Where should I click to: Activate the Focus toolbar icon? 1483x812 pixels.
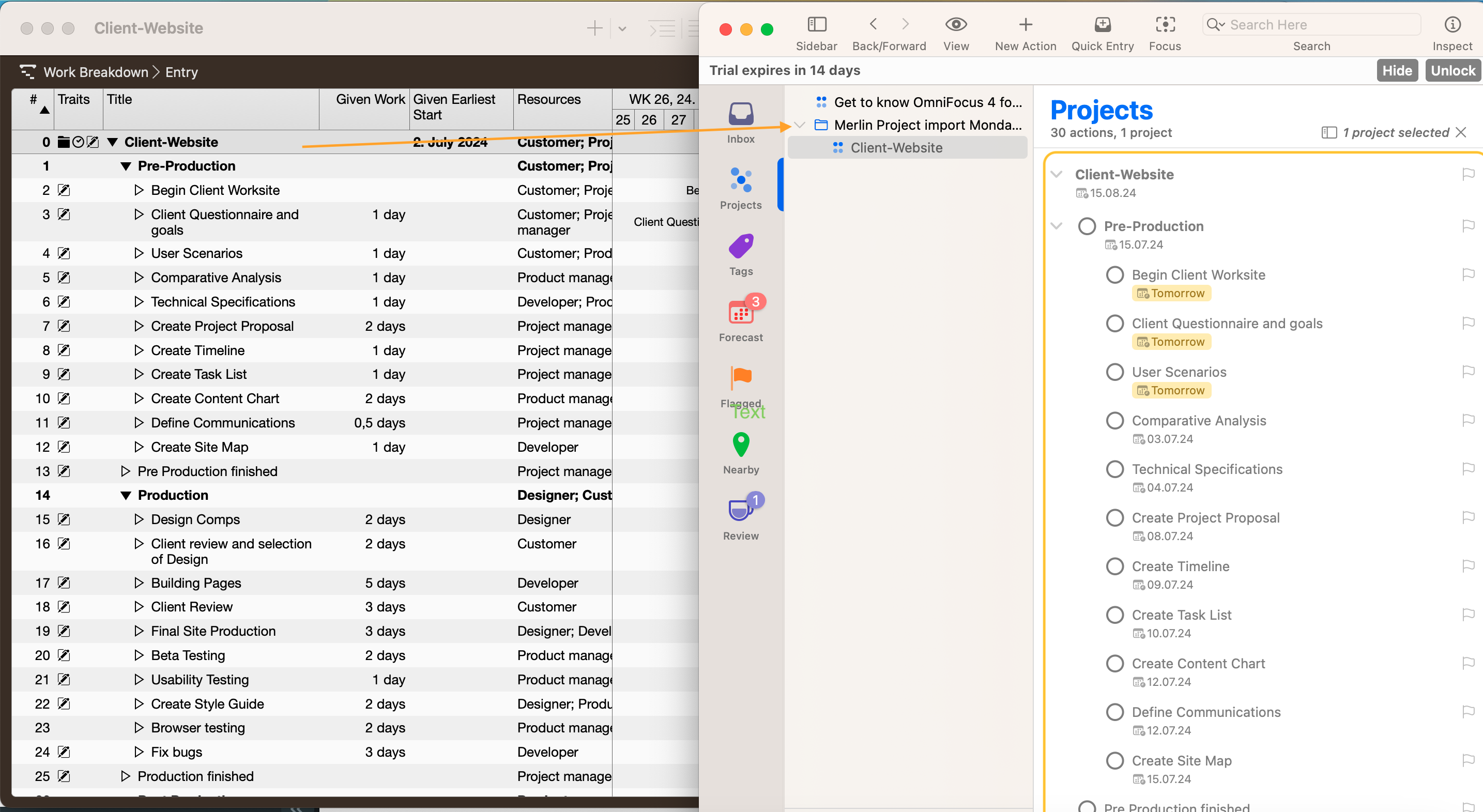point(1165,24)
